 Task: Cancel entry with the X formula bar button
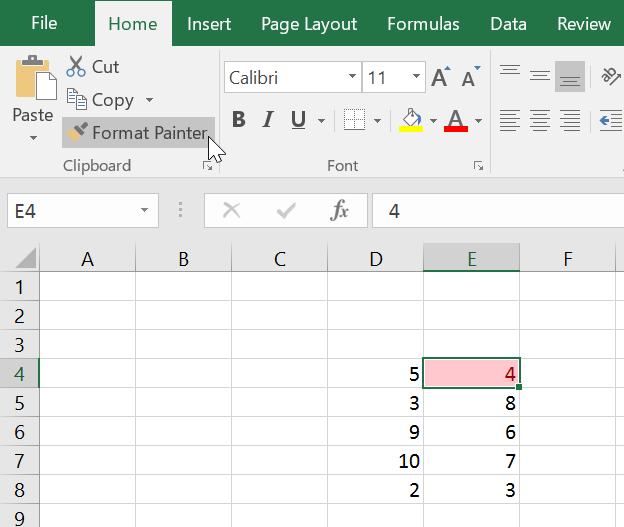coord(232,210)
